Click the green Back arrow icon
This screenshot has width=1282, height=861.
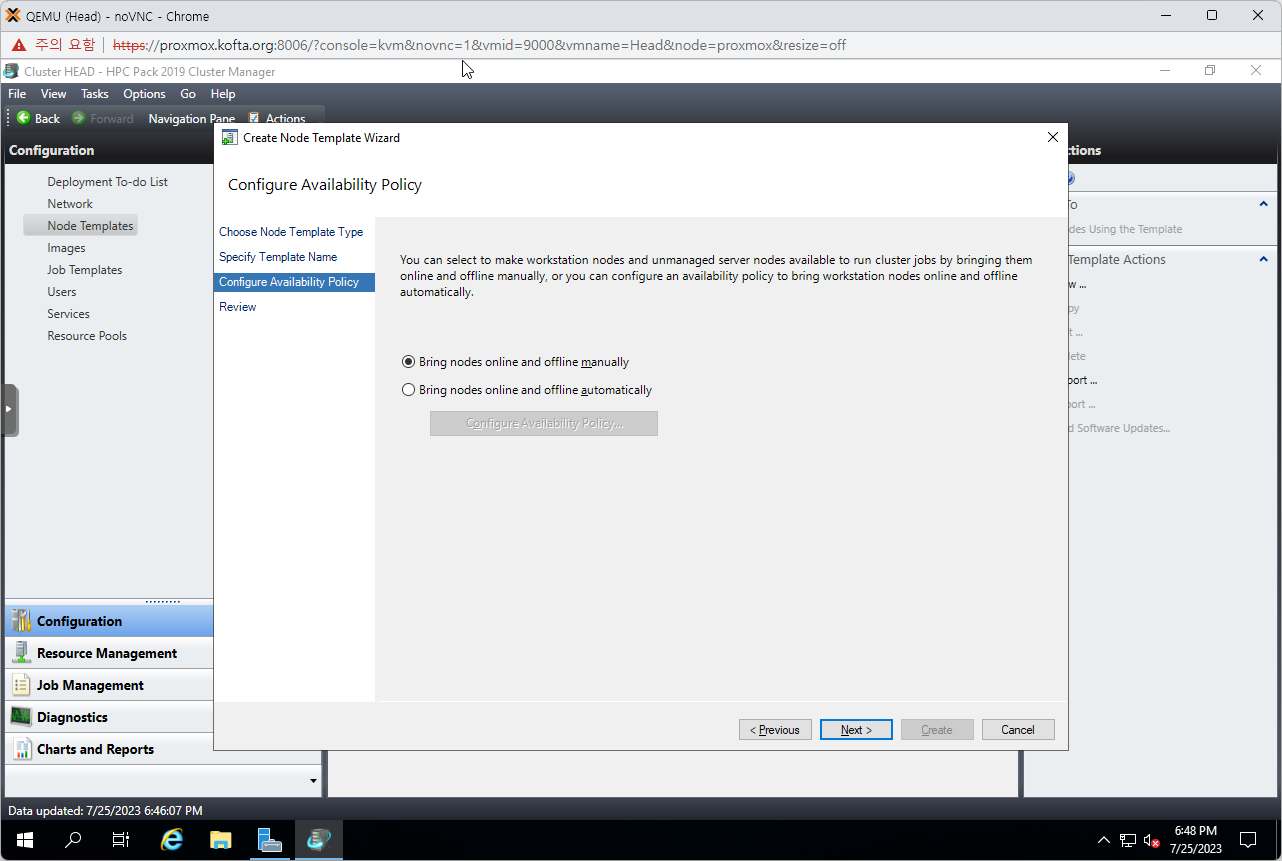pos(23,118)
